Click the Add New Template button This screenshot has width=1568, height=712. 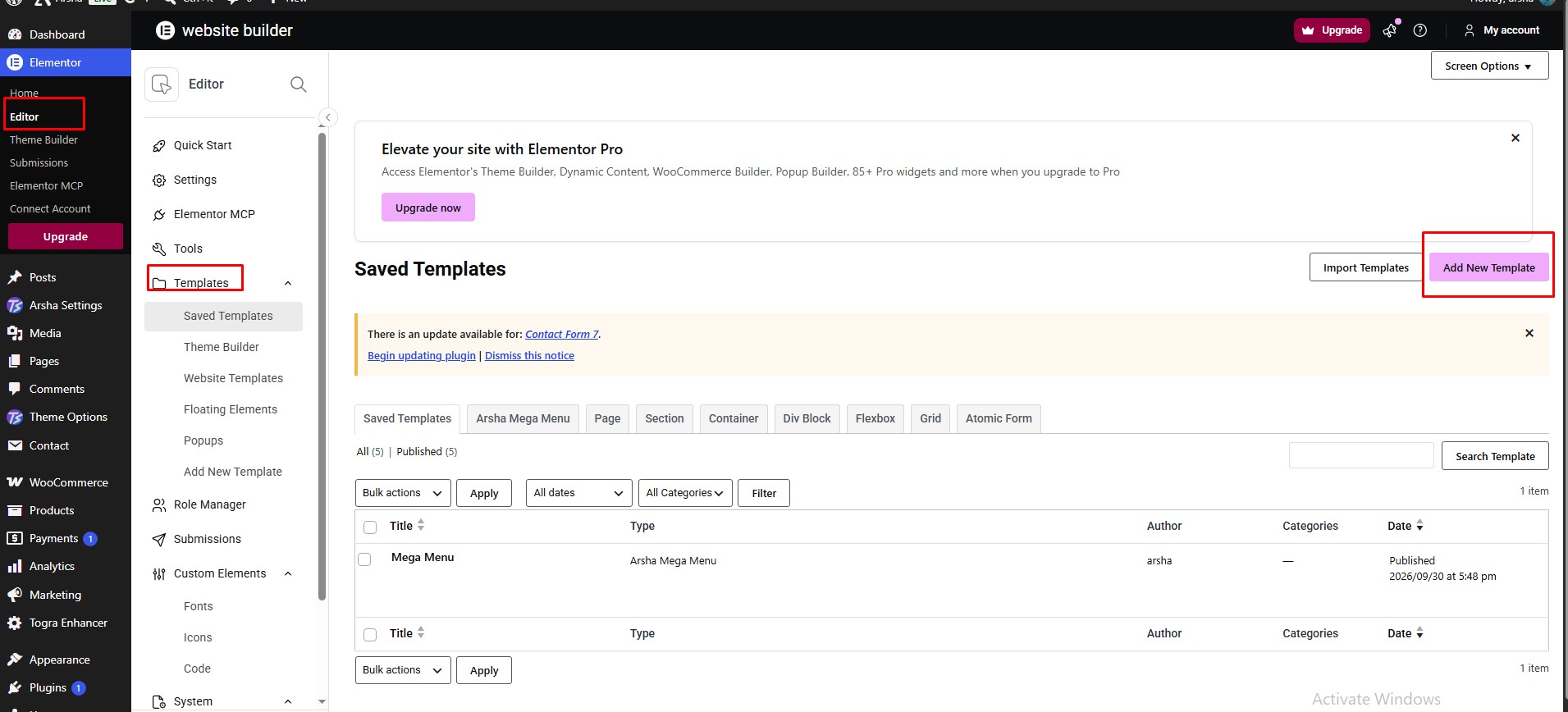(x=1489, y=267)
